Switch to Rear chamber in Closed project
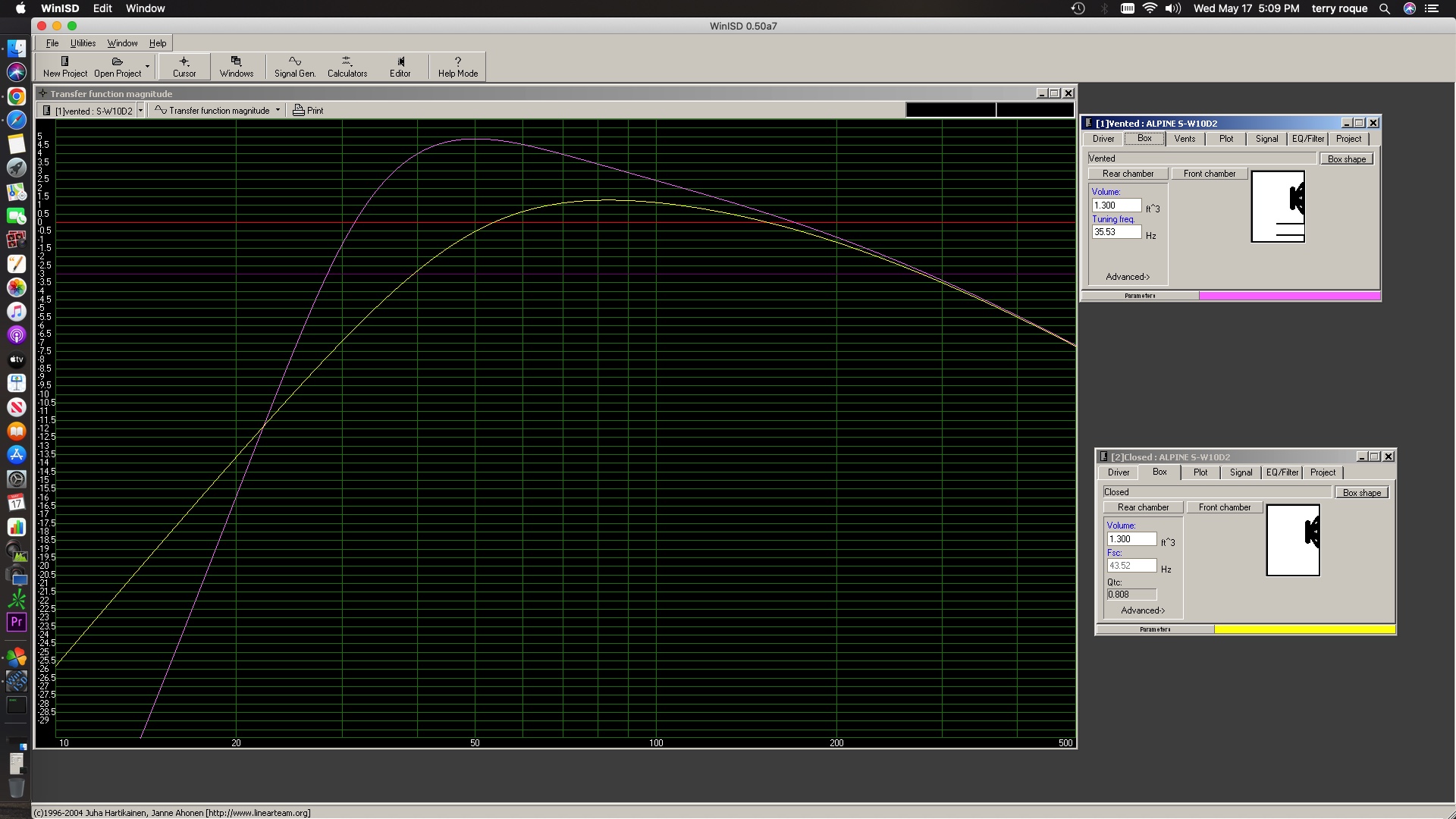The height and width of the screenshot is (819, 1456). 1143,507
